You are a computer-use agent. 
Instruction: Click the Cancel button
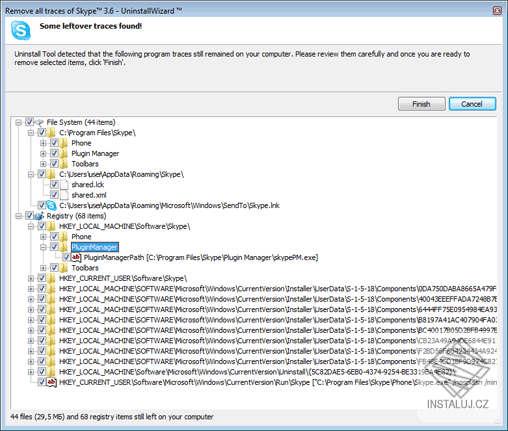(472, 104)
